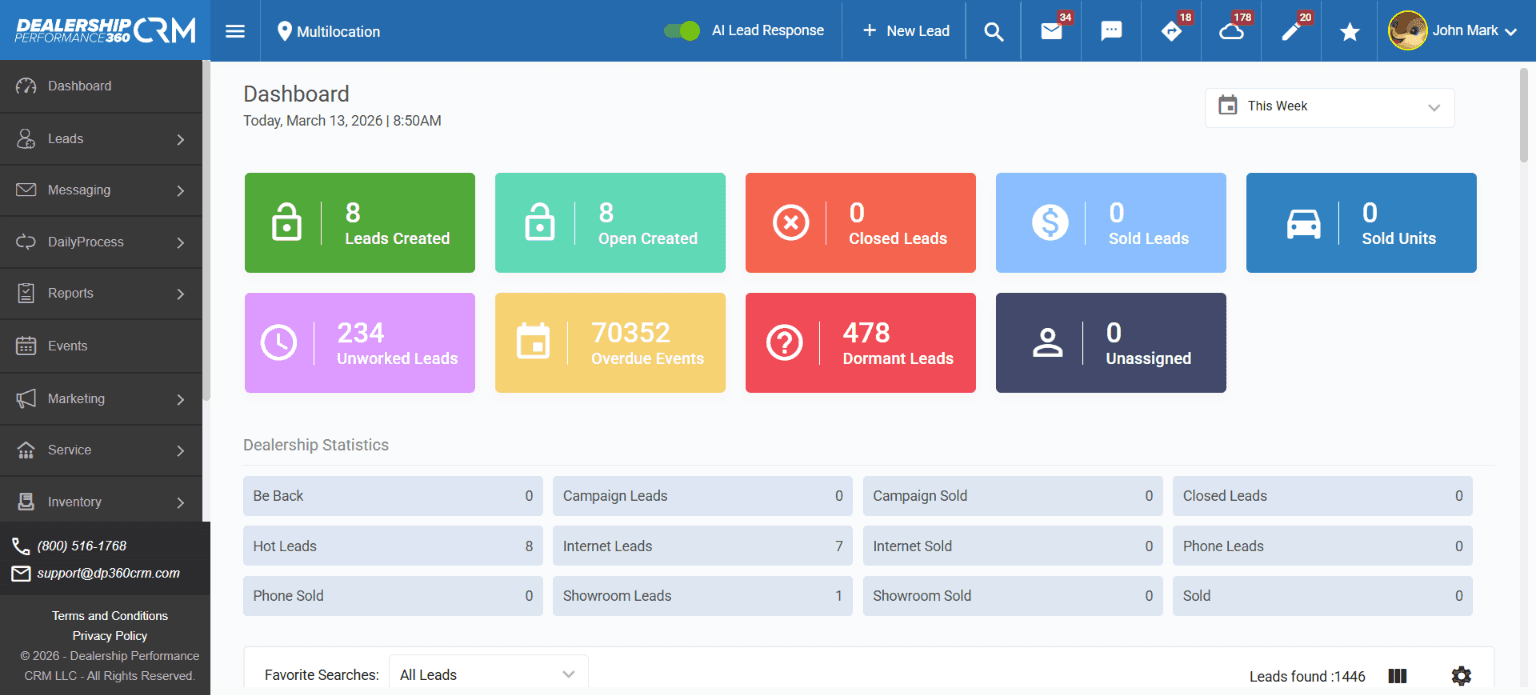Click the phone number (800) 516-1768
Viewport: 1536px width, 695px height.
tap(82, 546)
